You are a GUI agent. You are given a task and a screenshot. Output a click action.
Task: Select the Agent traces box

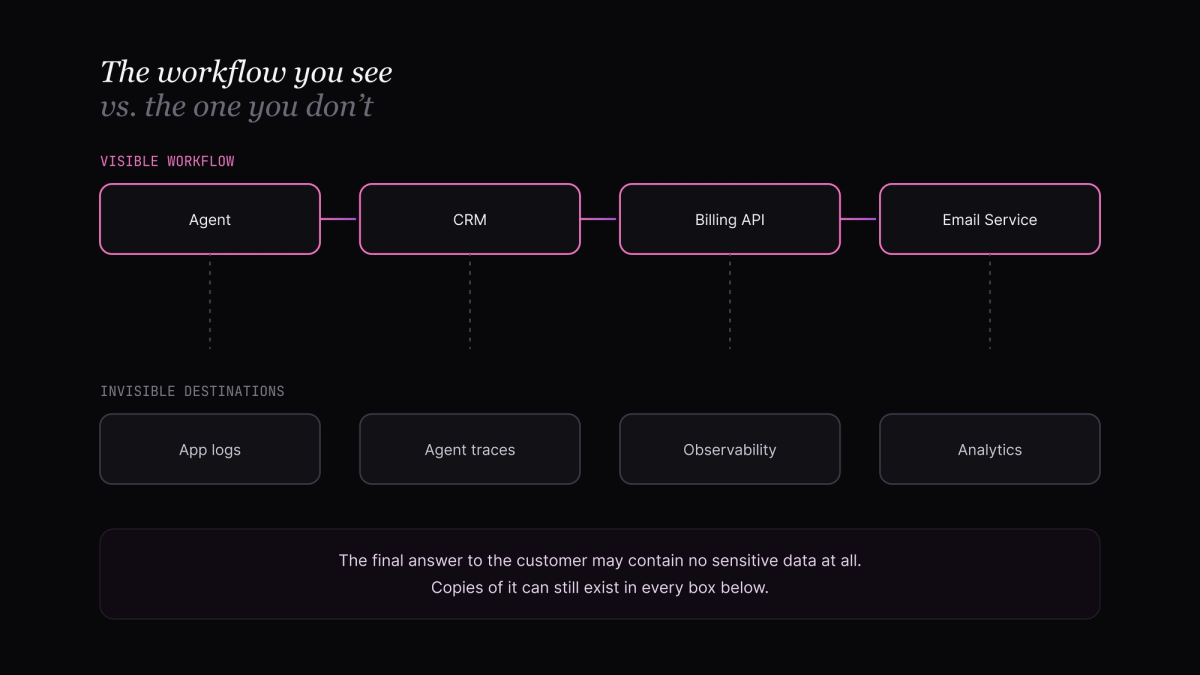pos(470,449)
